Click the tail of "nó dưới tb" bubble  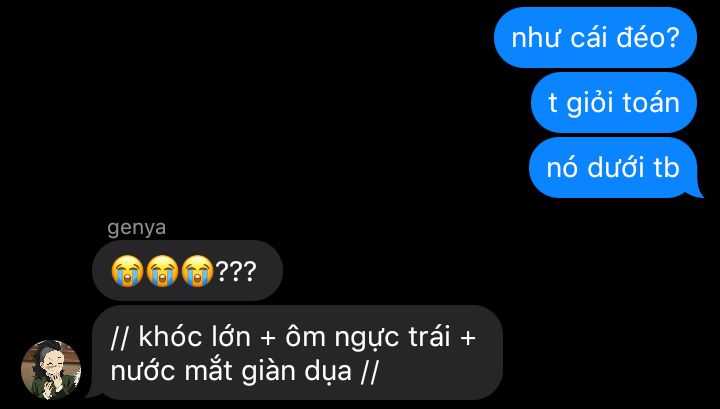[x=696, y=192]
